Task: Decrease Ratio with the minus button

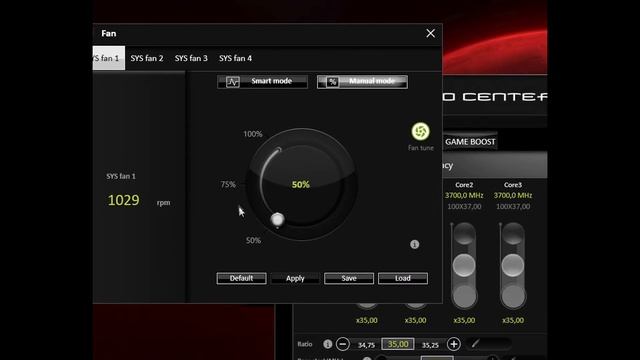Action: 343,344
